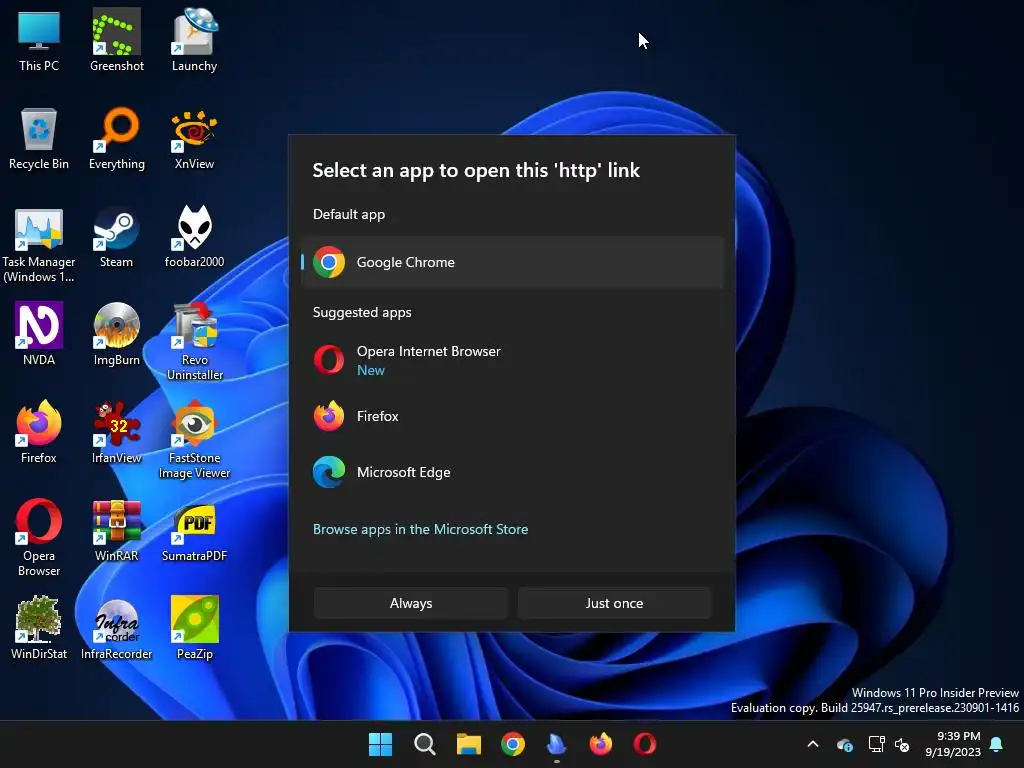
Task: Click the cloud sync tray icon
Action: 845,744
